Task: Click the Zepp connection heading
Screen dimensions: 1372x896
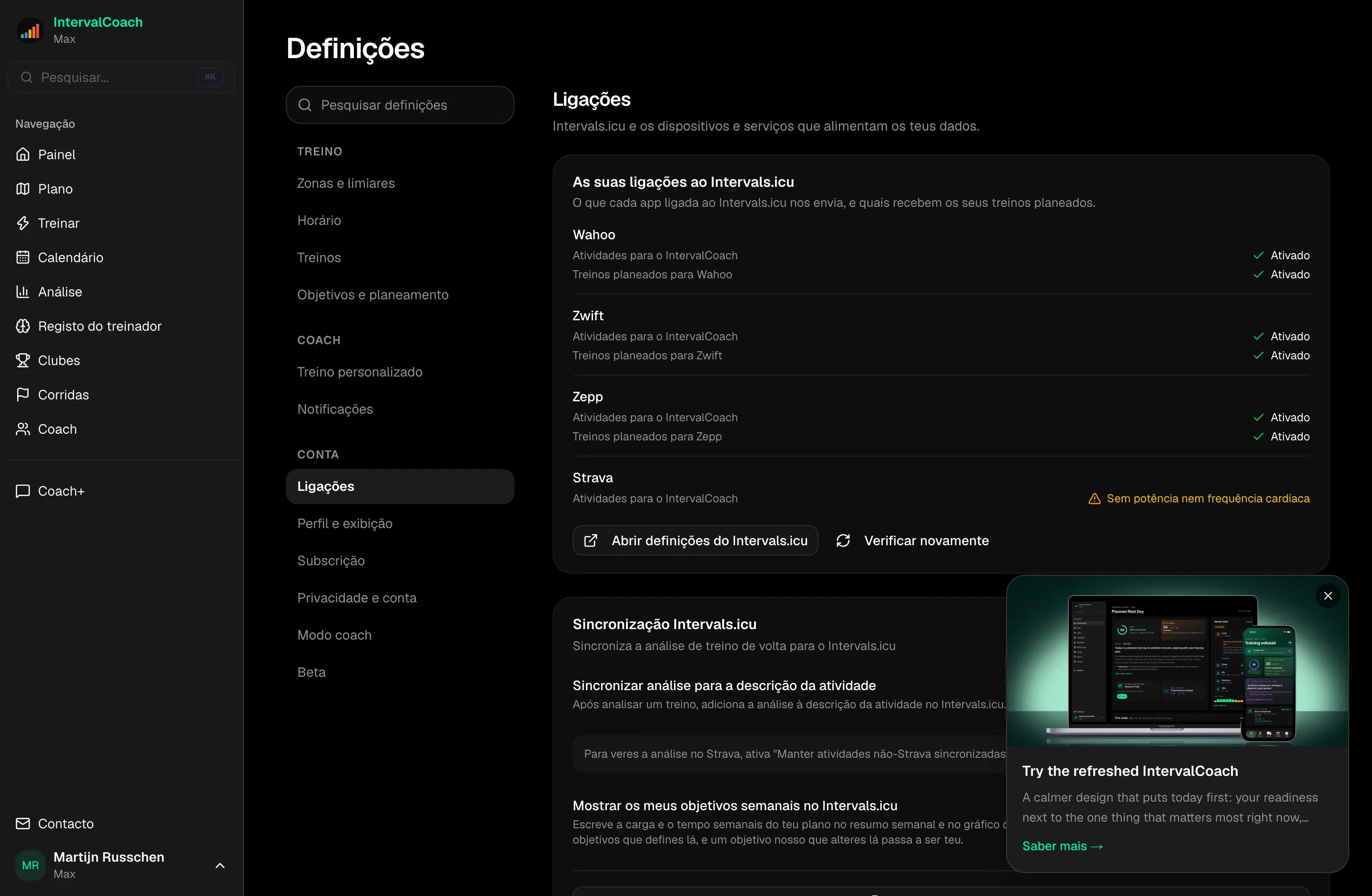Action: coord(587,397)
